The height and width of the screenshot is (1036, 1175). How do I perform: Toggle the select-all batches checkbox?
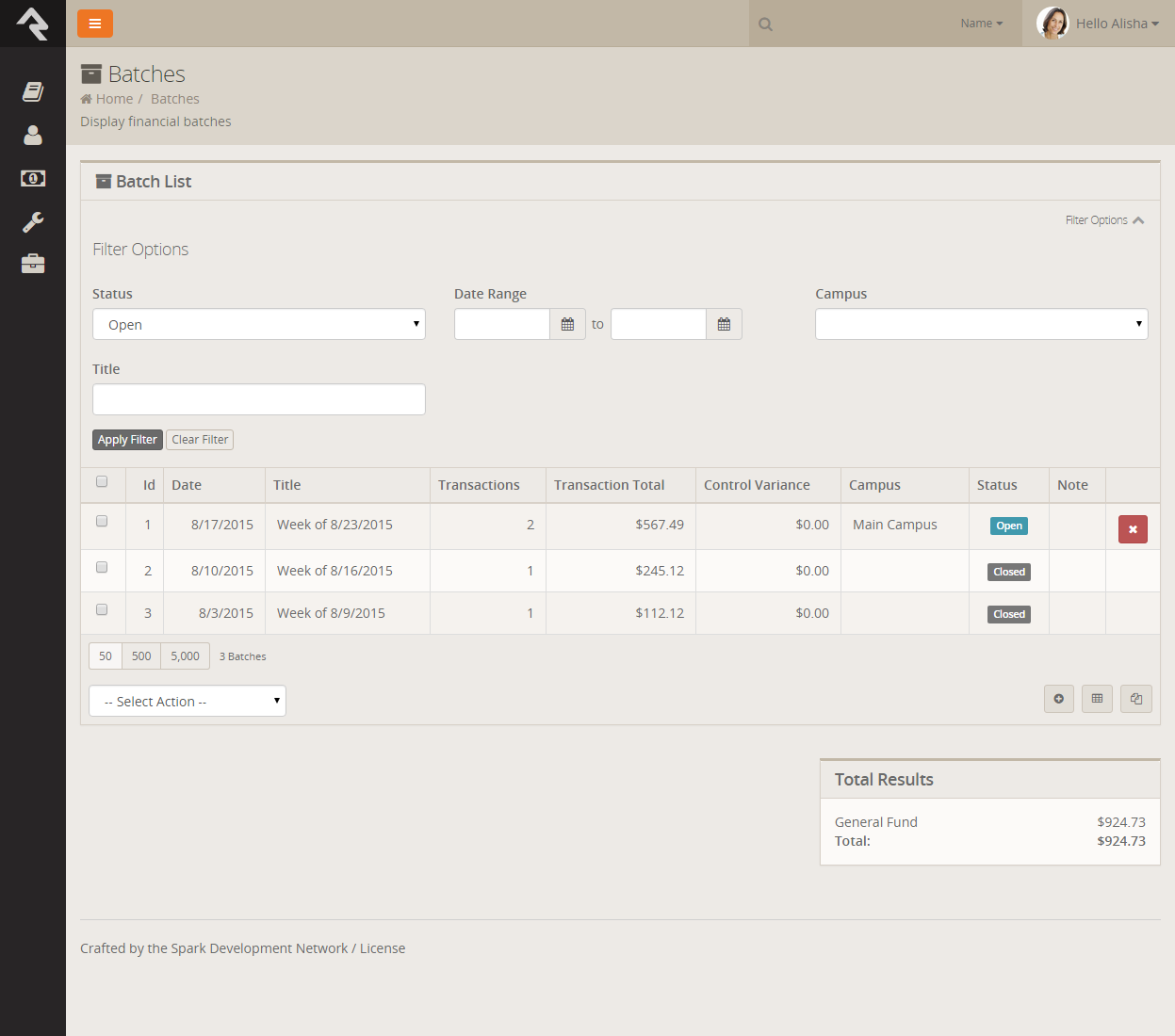click(102, 482)
